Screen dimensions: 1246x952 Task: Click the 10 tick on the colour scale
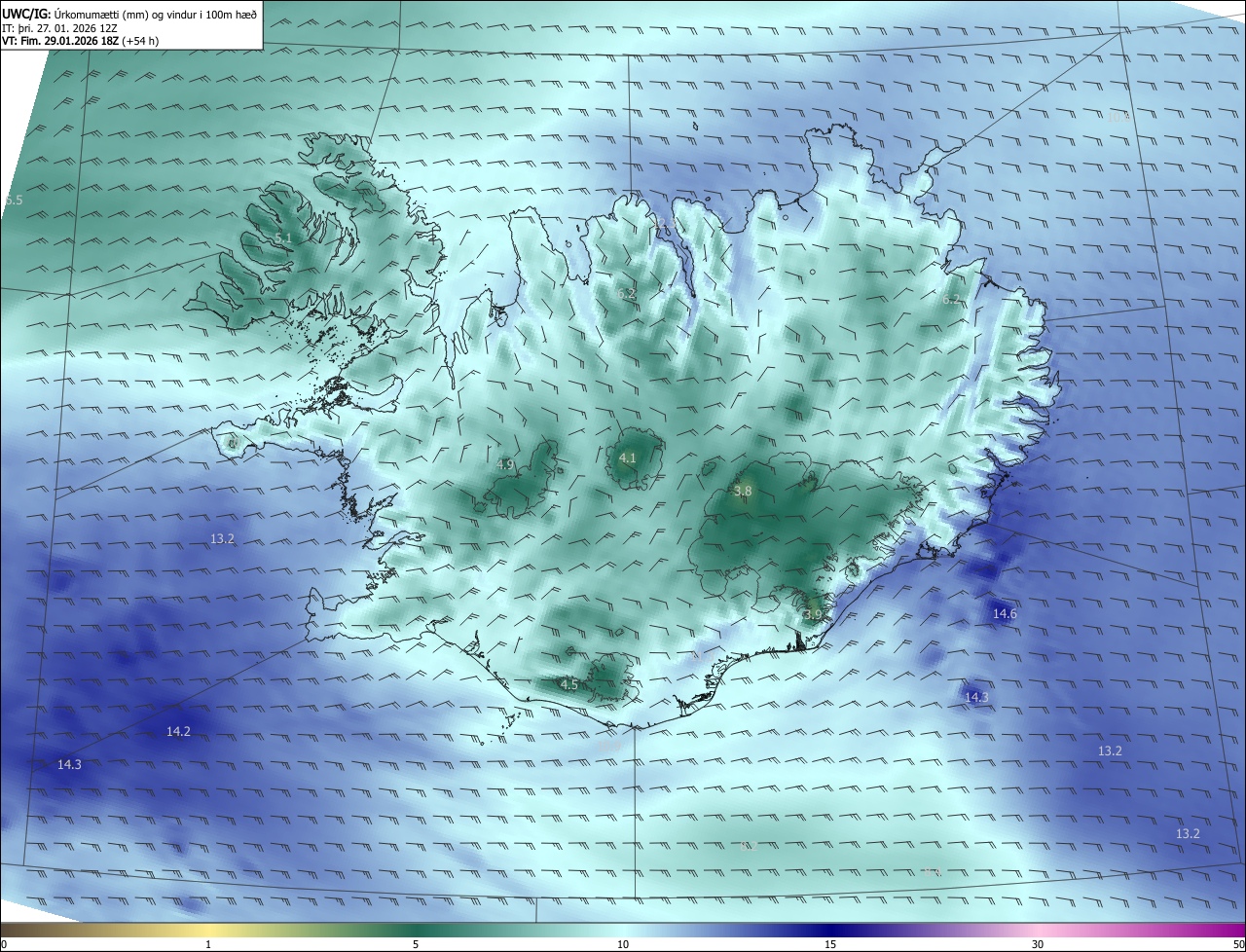tap(623, 944)
